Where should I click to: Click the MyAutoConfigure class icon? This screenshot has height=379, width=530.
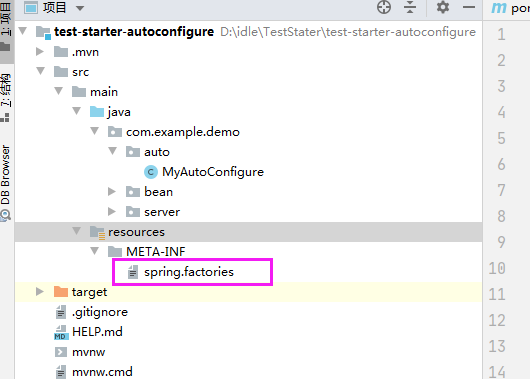(151, 172)
